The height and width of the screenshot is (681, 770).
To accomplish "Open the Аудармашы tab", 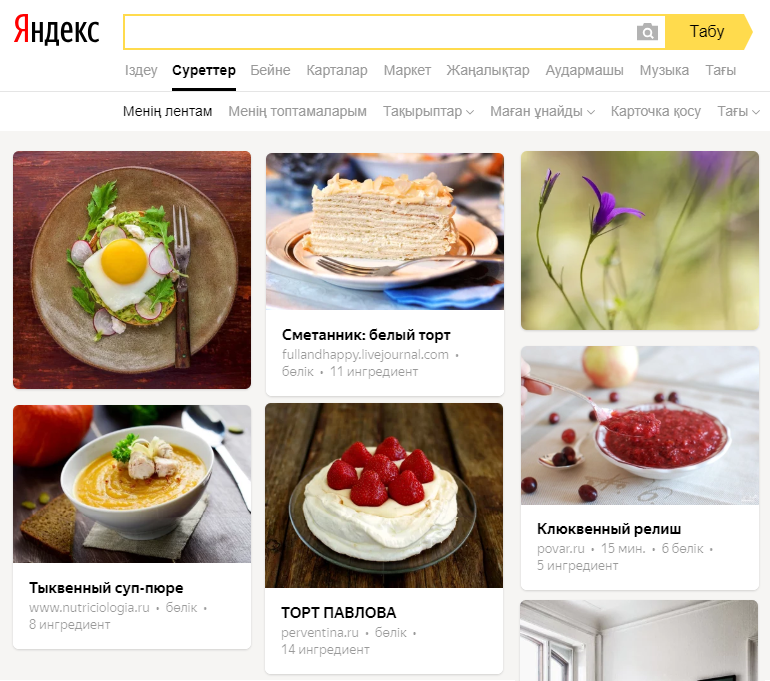I will 584,70.
